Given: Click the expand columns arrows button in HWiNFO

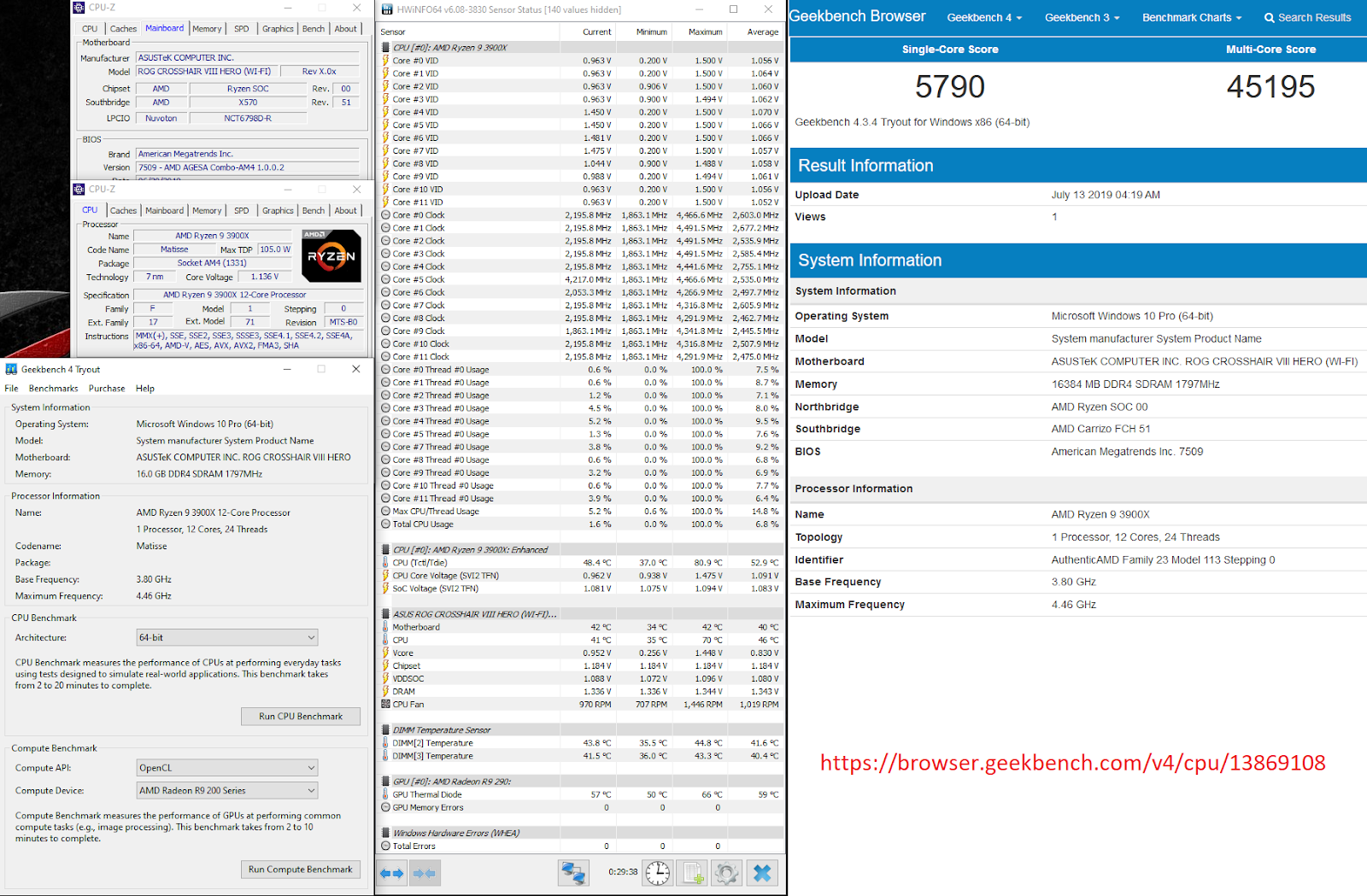Looking at the screenshot, I should [391, 873].
